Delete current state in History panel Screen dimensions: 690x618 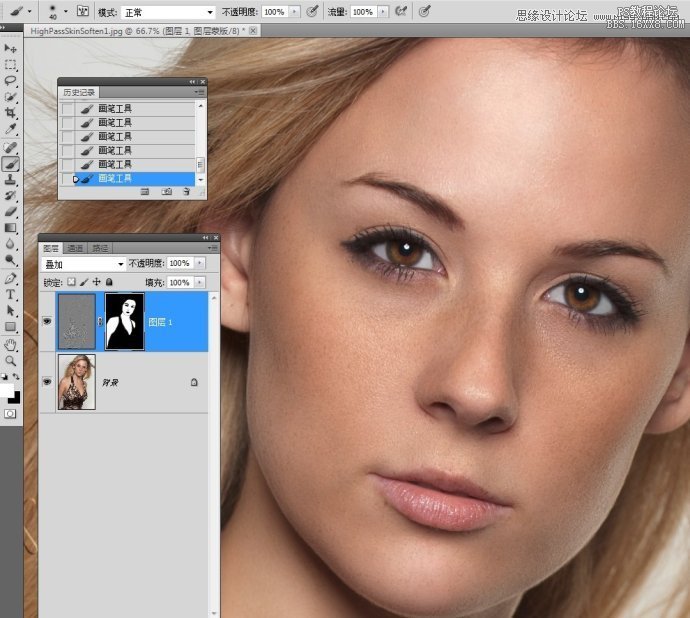point(187,191)
